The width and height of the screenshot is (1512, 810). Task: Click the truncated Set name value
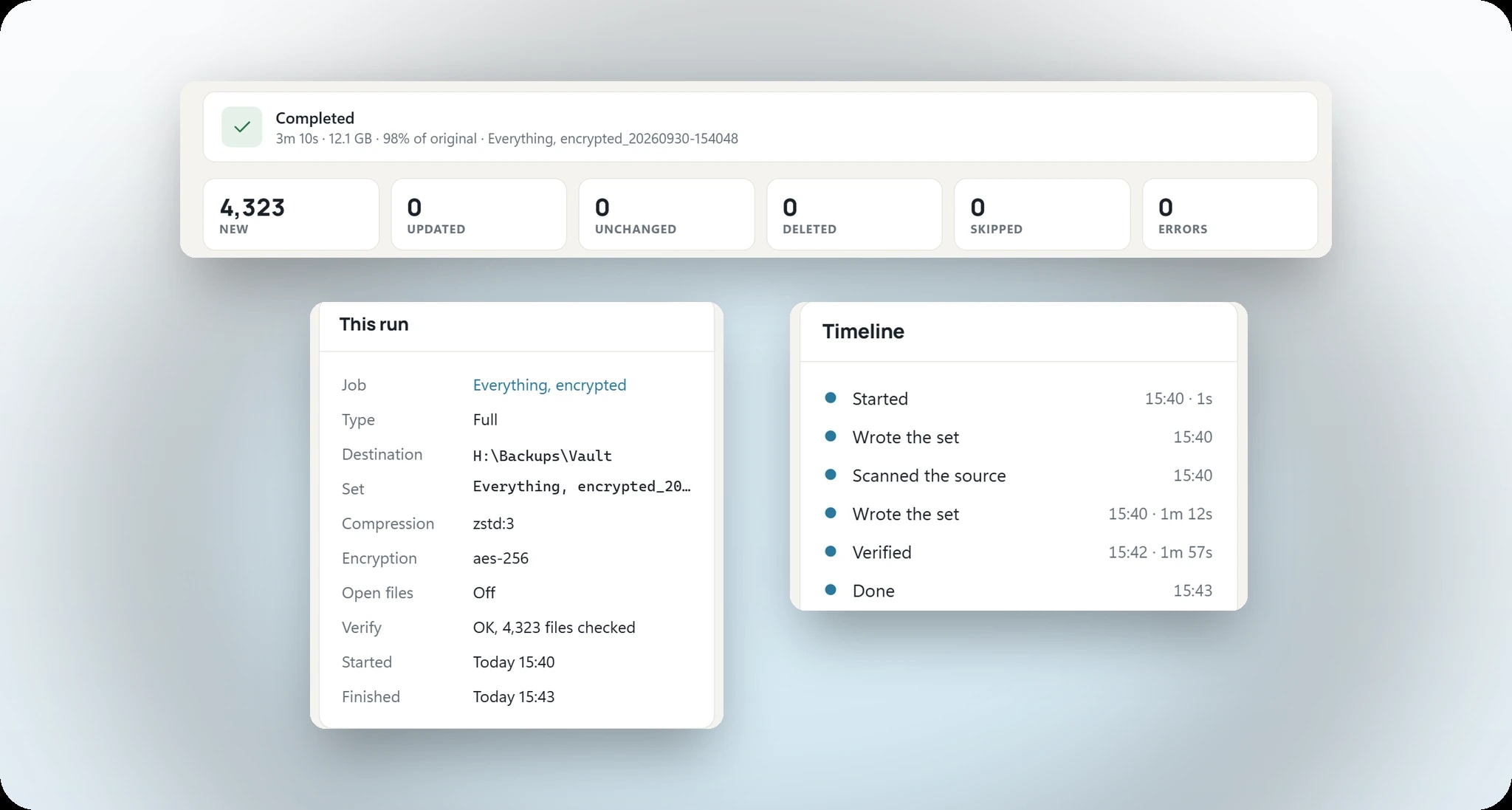click(582, 487)
